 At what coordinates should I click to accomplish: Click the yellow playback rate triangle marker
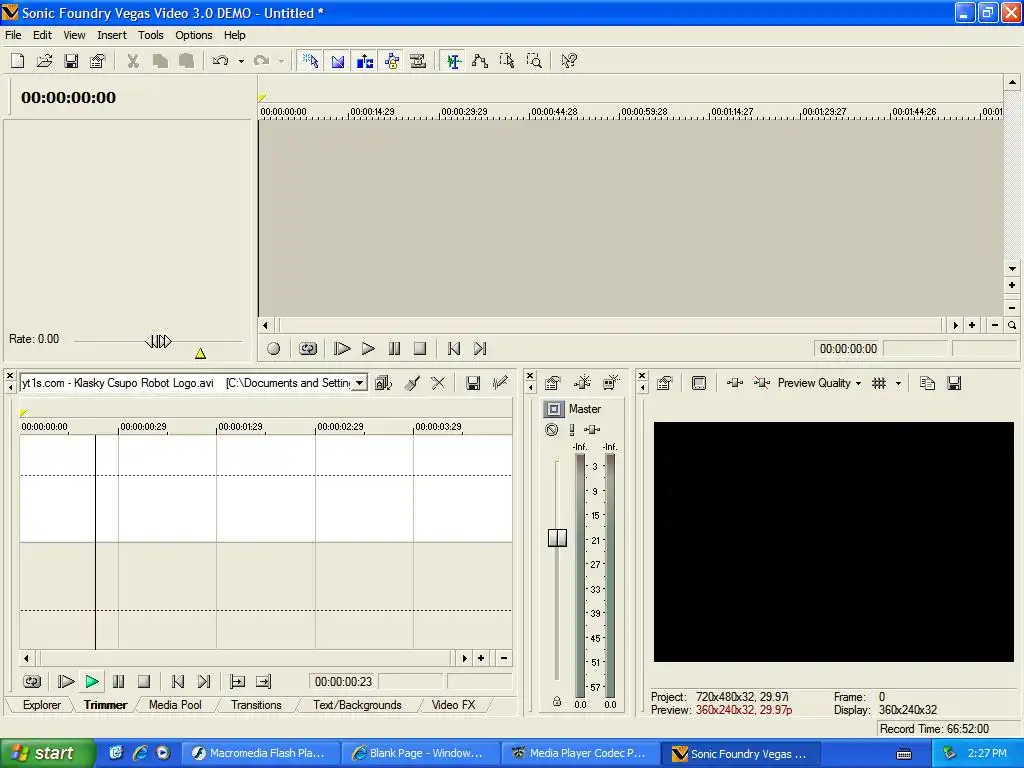tap(200, 353)
